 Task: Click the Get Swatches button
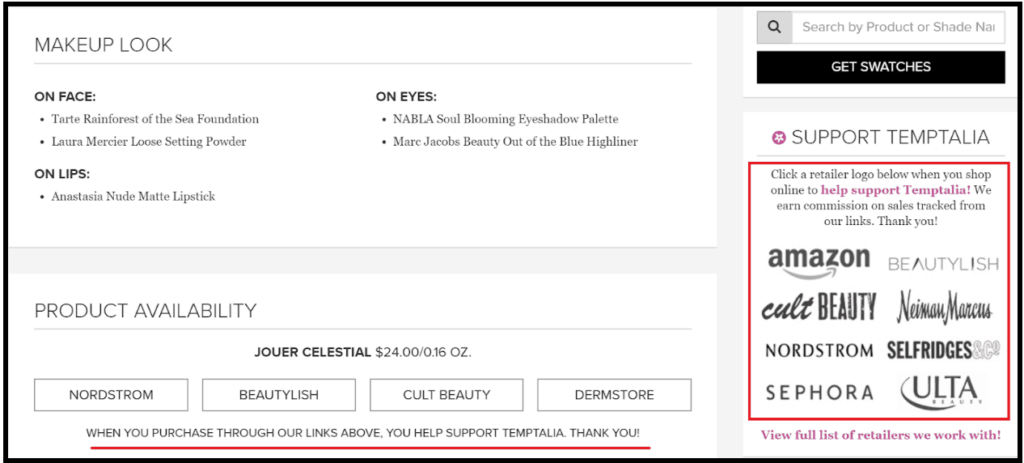point(881,67)
